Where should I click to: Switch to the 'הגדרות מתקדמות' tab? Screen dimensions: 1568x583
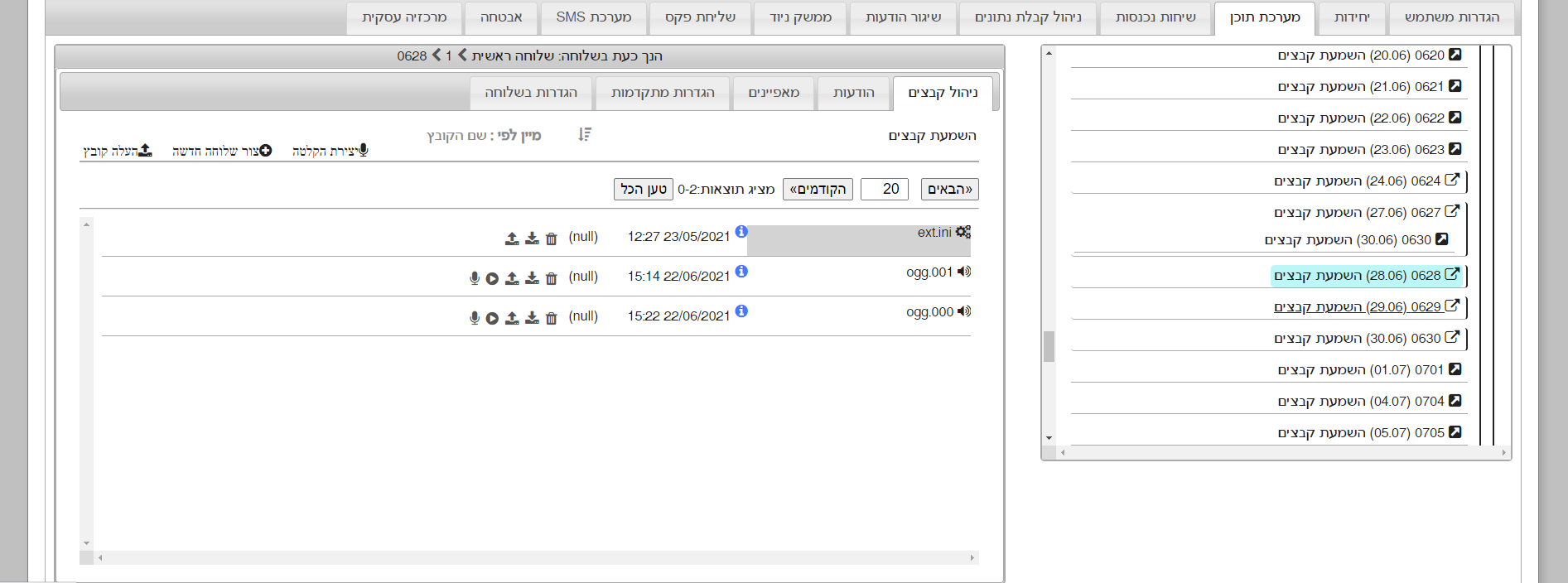(663, 93)
